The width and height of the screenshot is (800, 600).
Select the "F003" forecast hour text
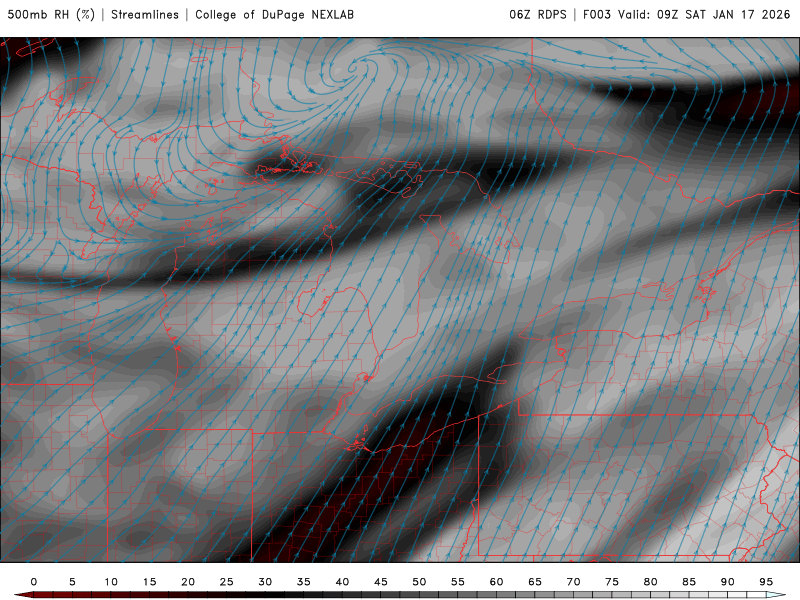(597, 15)
